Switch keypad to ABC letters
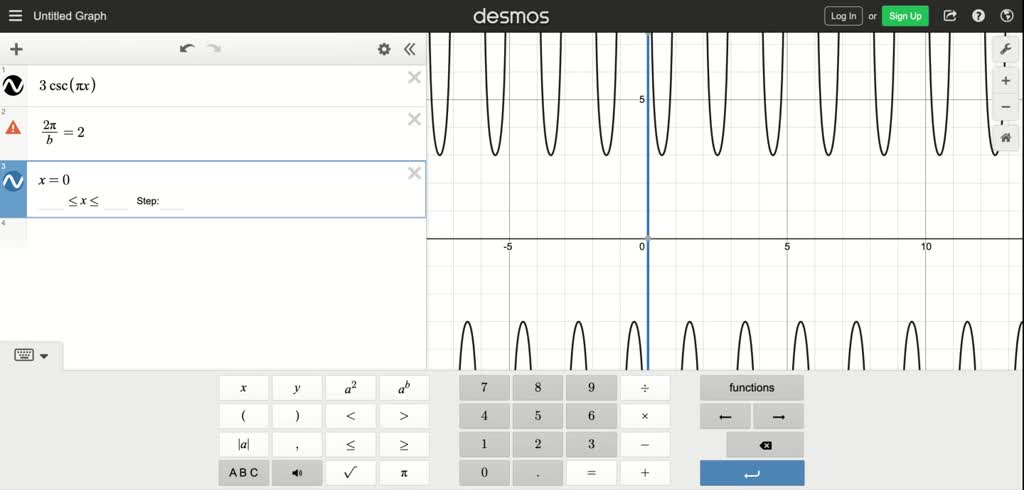The width and height of the screenshot is (1024, 490). coord(243,473)
